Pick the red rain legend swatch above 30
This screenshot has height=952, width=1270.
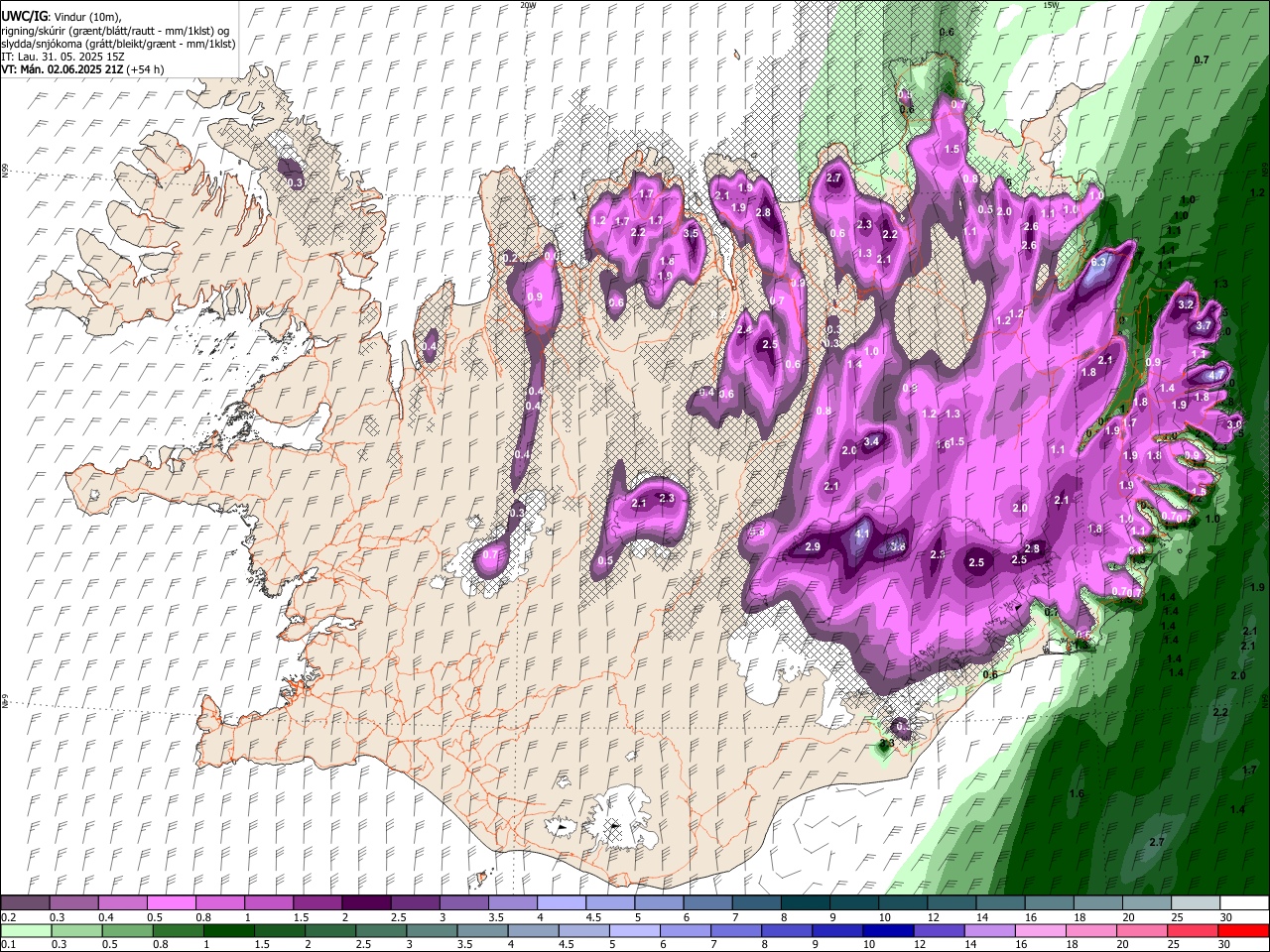[x=1244, y=930]
